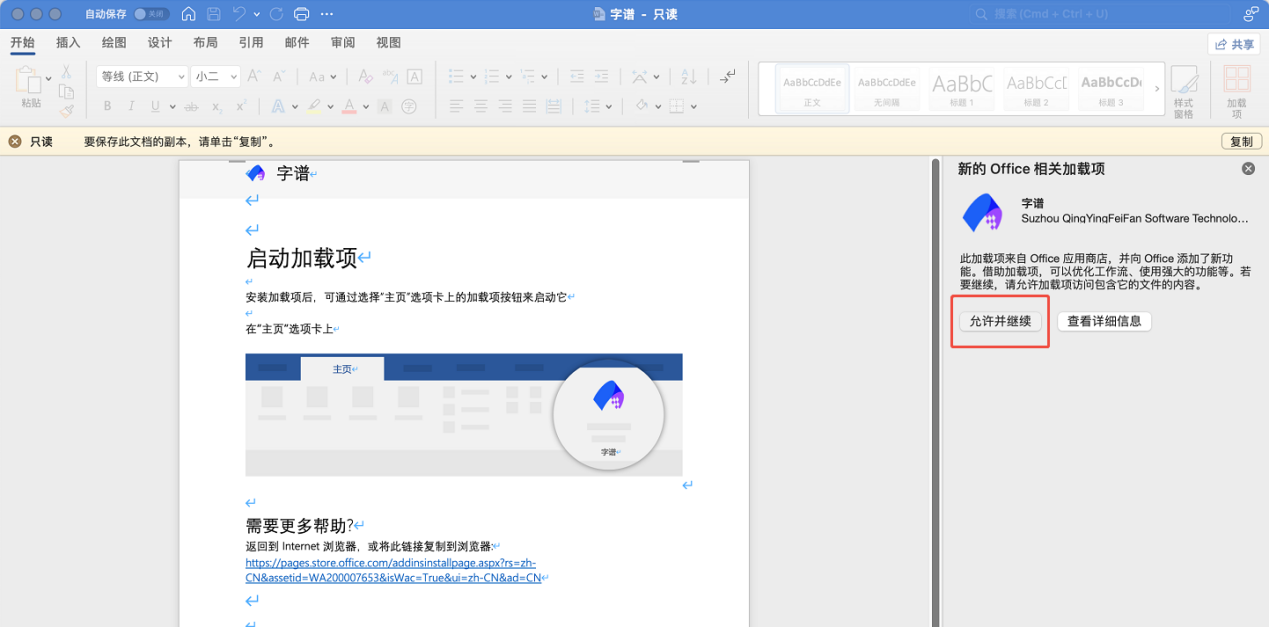The height and width of the screenshot is (627, 1269).
Task: Click the Undo arrow icon
Action: (x=239, y=14)
